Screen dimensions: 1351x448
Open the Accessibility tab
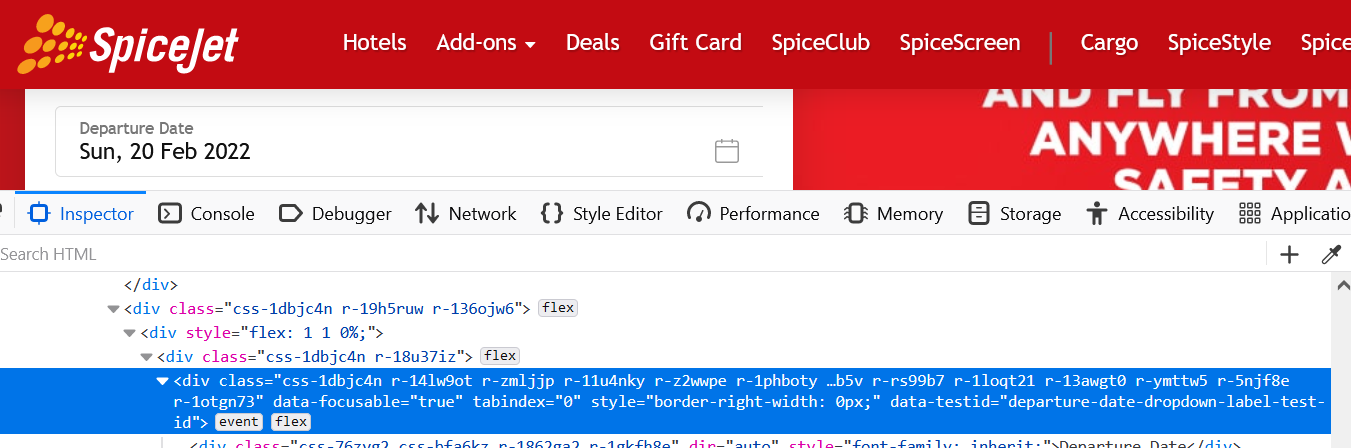point(1150,213)
